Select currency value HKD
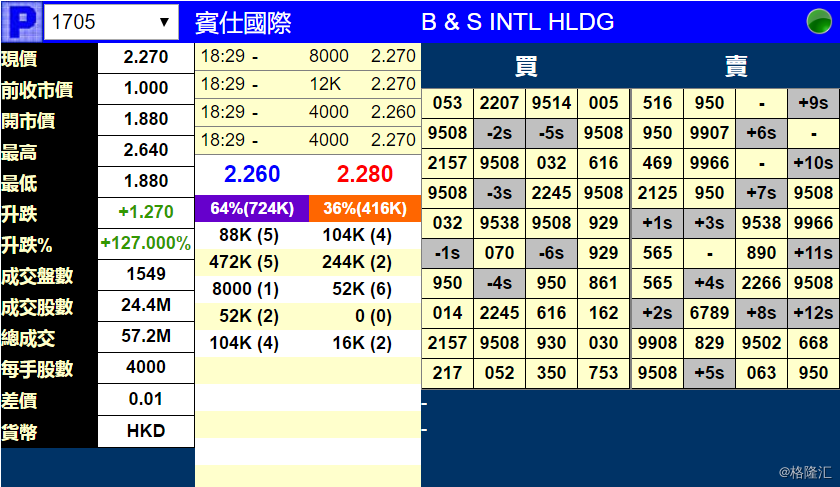This screenshot has height=487, width=840. point(146,431)
